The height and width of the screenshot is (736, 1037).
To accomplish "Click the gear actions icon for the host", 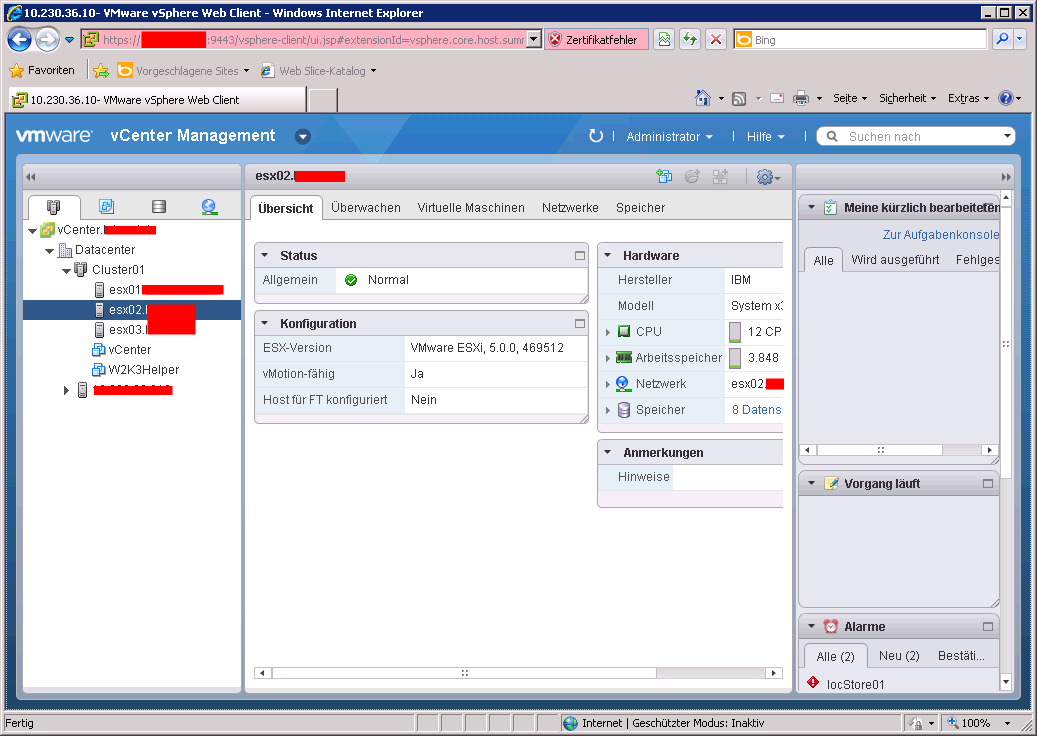I will 766,177.
